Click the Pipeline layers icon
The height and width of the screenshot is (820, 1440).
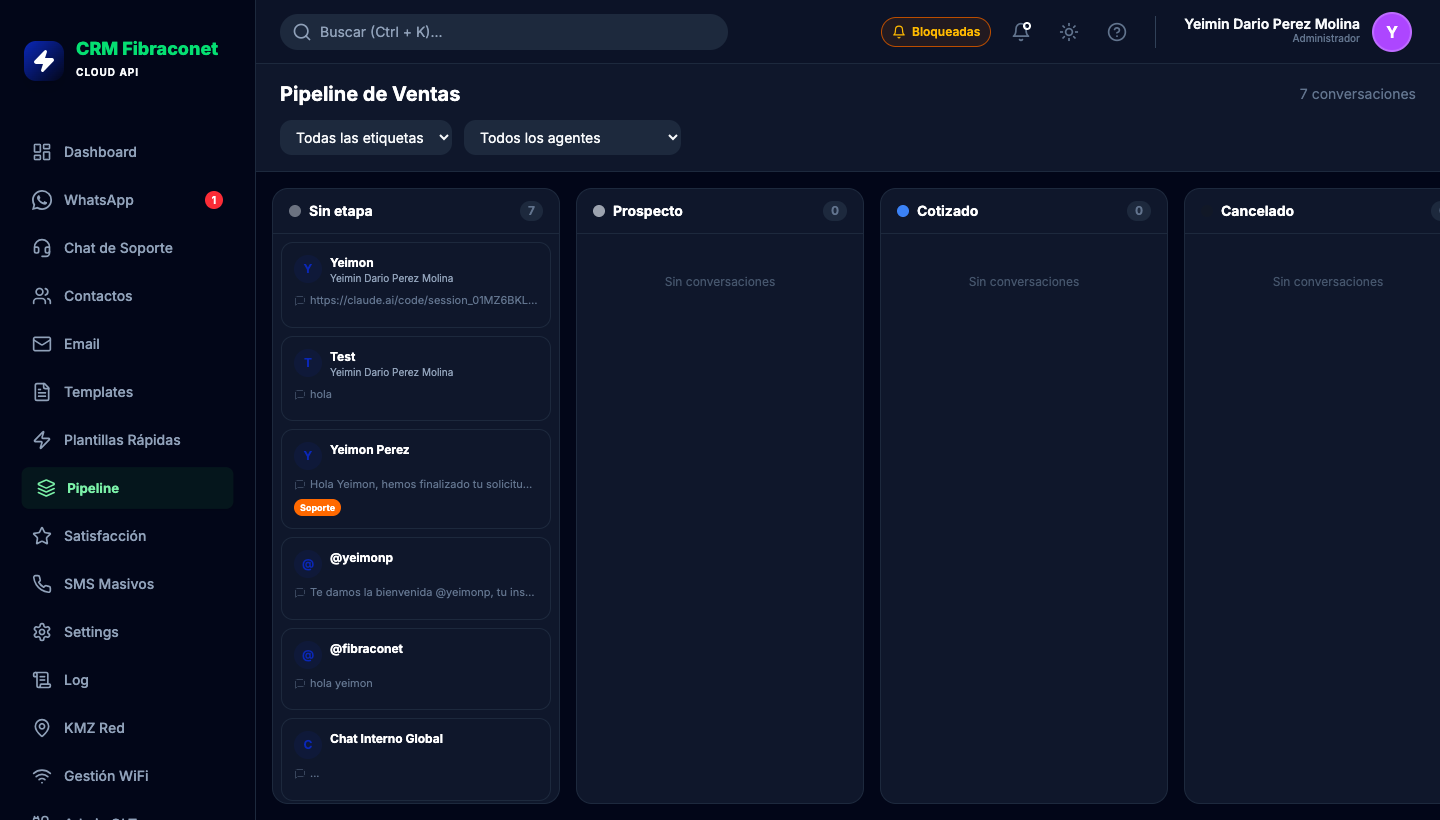click(x=46, y=488)
